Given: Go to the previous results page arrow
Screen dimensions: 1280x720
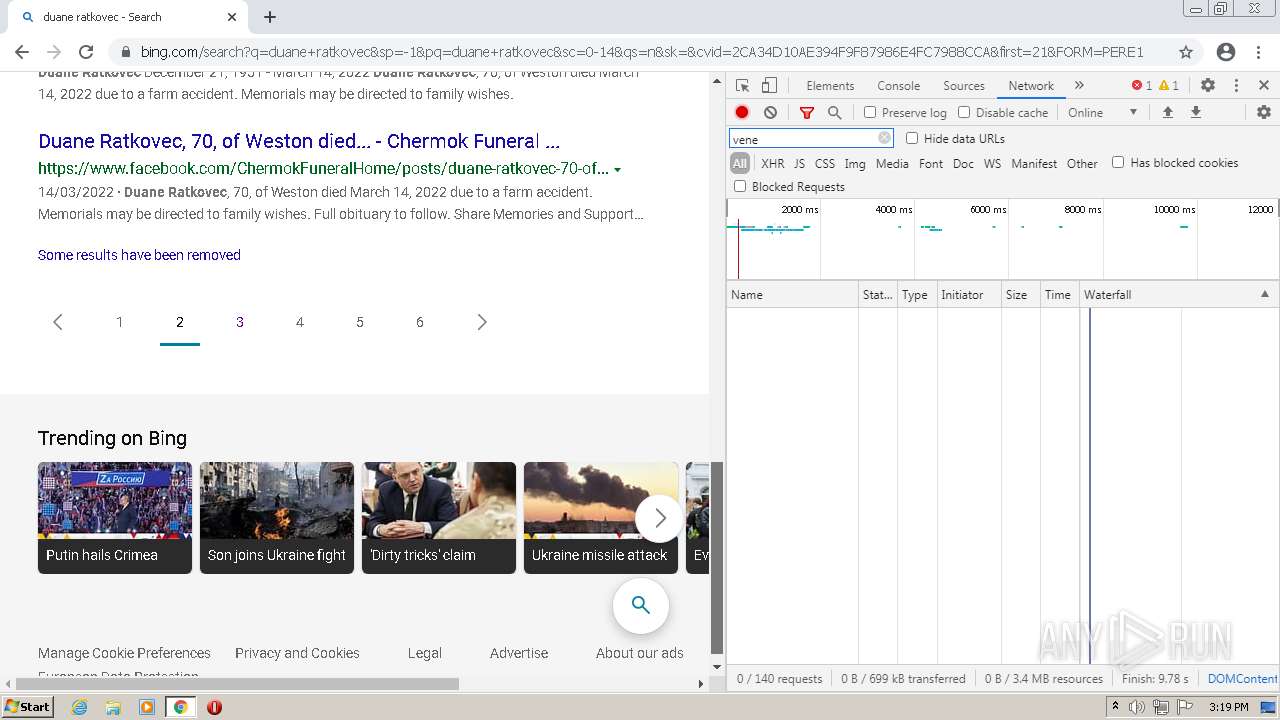Looking at the screenshot, I should (58, 322).
